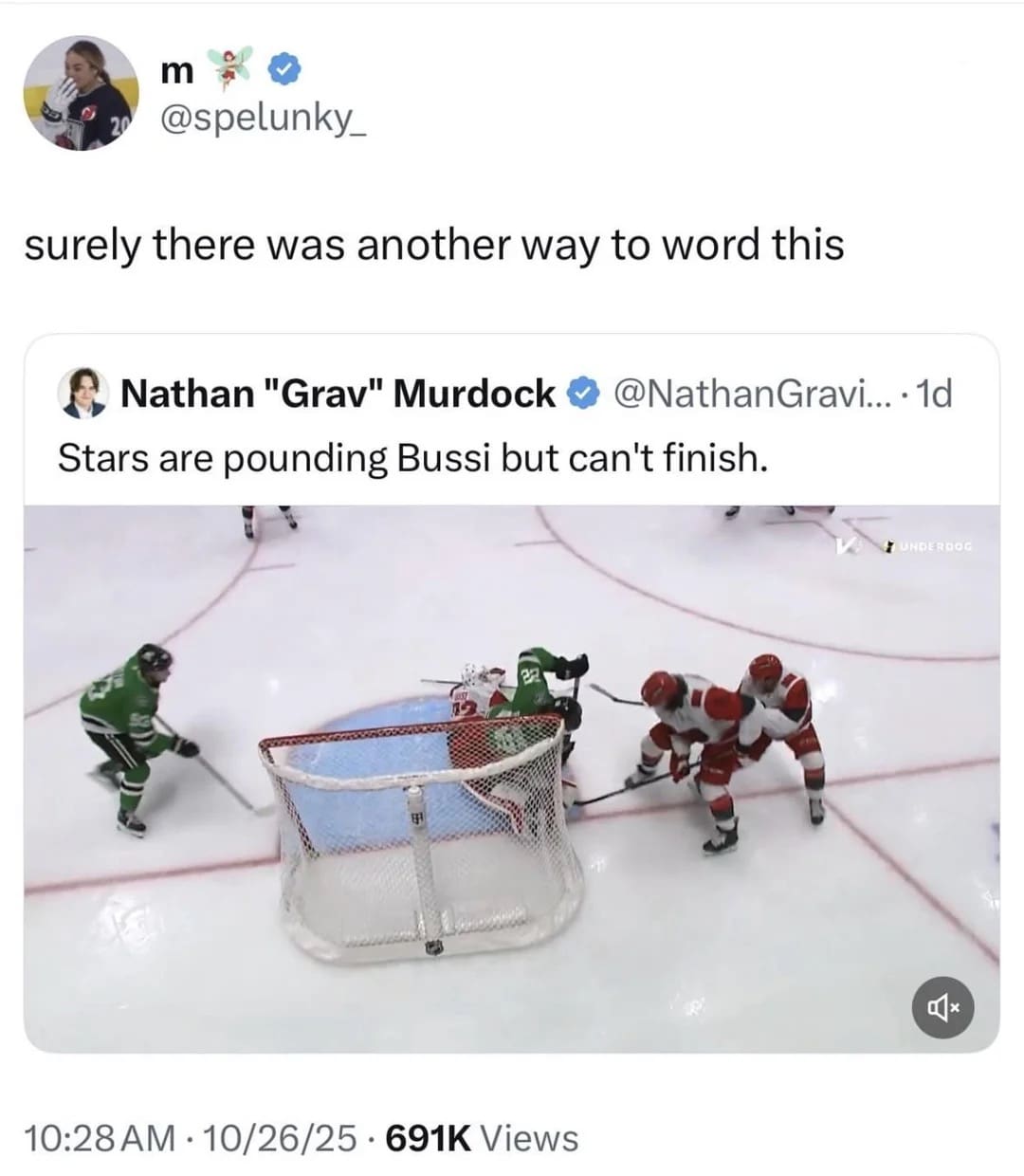Select the speaker symbol inside the gray circle
The height and width of the screenshot is (1176, 1024).
pos(942,1007)
